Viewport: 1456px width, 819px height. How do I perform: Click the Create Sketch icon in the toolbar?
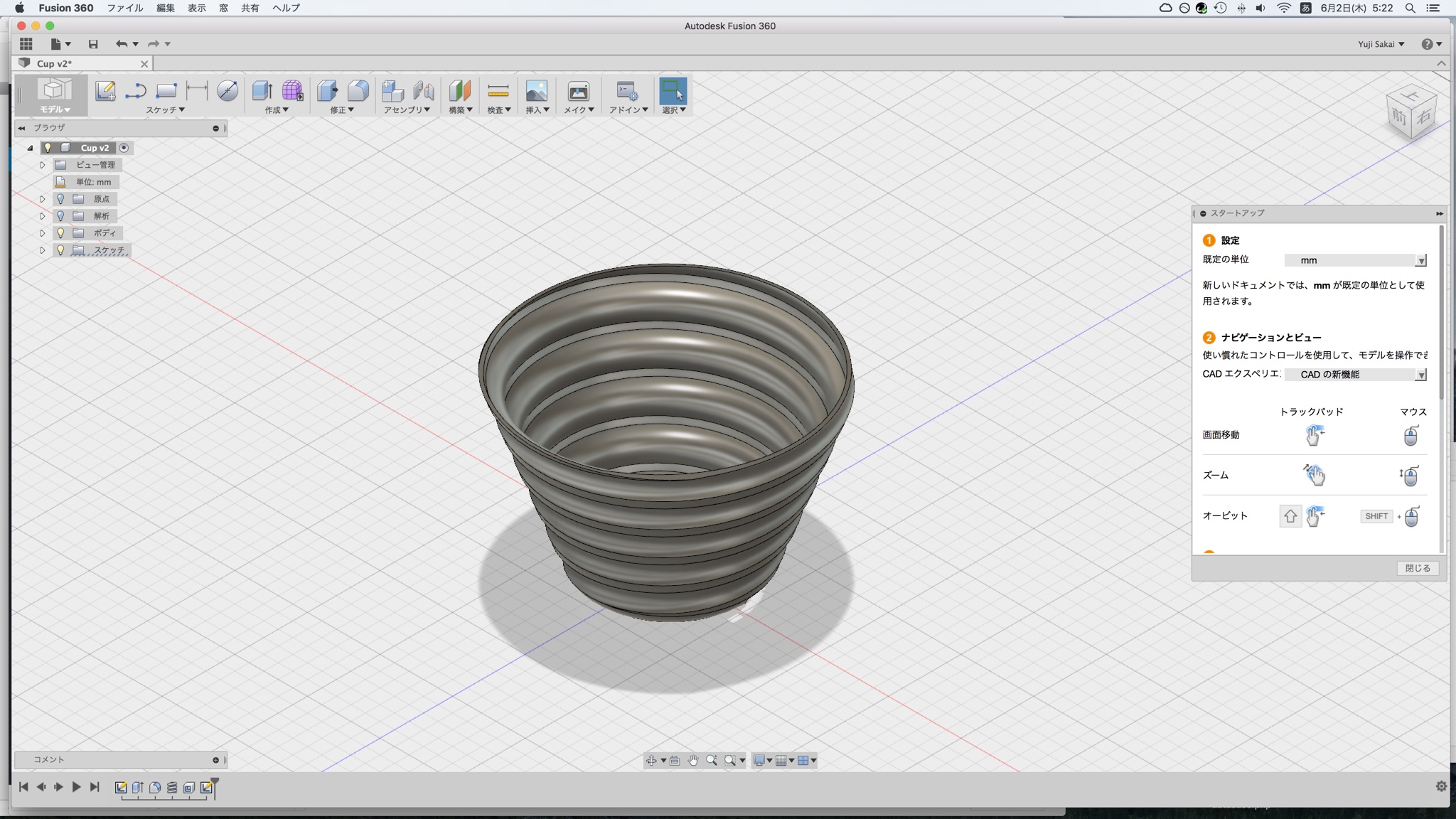coord(105,91)
